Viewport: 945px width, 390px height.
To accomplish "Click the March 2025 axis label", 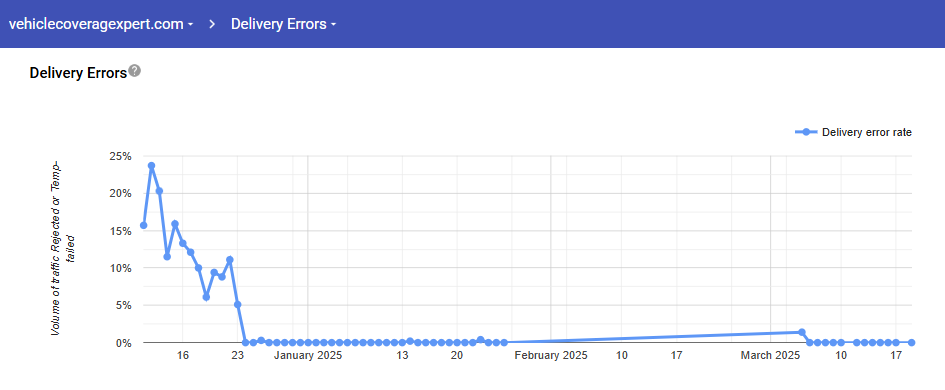I will pyautogui.click(x=770, y=356).
